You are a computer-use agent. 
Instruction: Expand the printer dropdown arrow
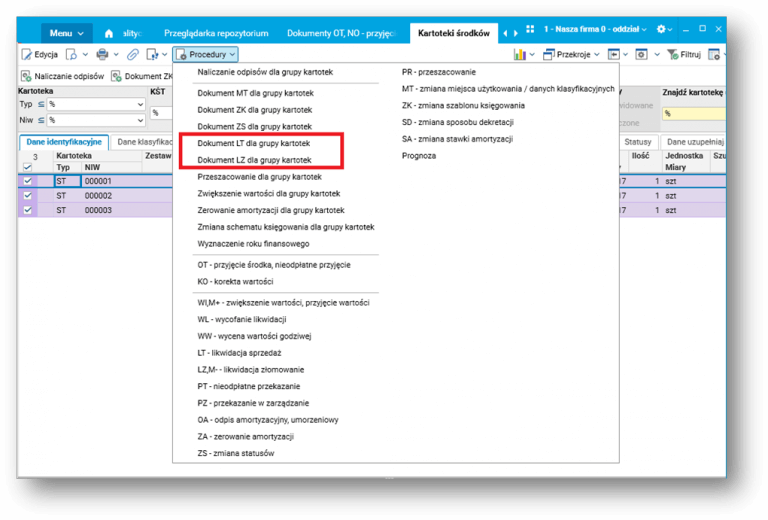[116, 55]
